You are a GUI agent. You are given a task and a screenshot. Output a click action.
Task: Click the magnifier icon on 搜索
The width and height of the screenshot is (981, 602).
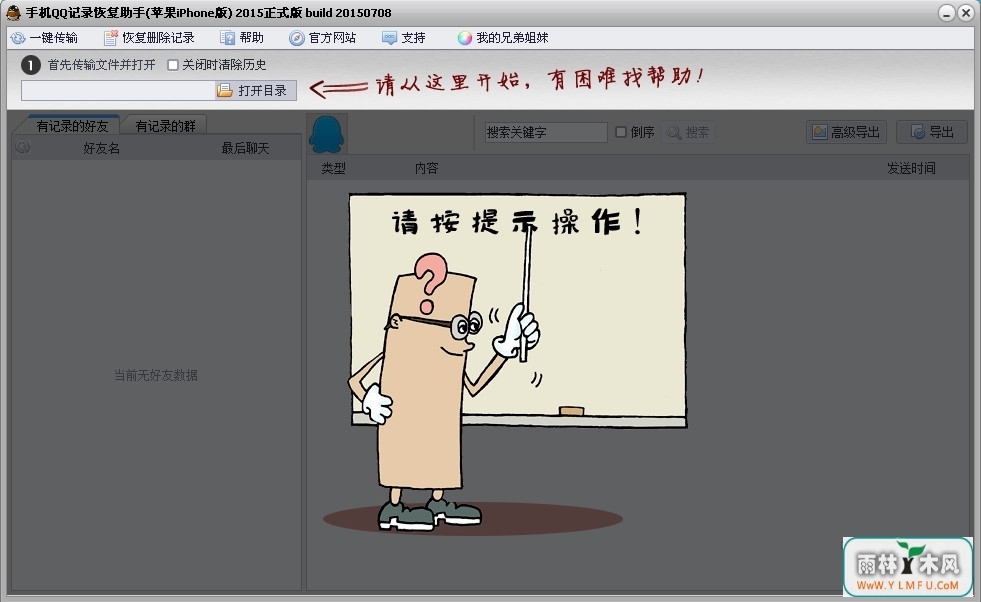coord(674,132)
